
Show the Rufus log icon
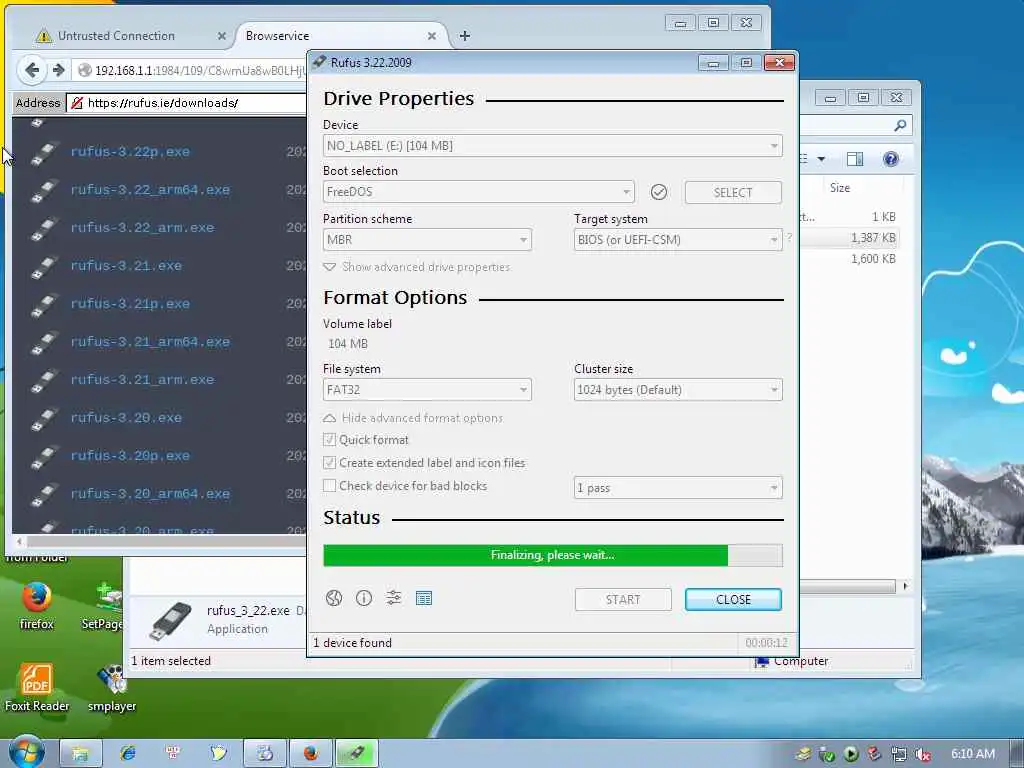tap(424, 598)
